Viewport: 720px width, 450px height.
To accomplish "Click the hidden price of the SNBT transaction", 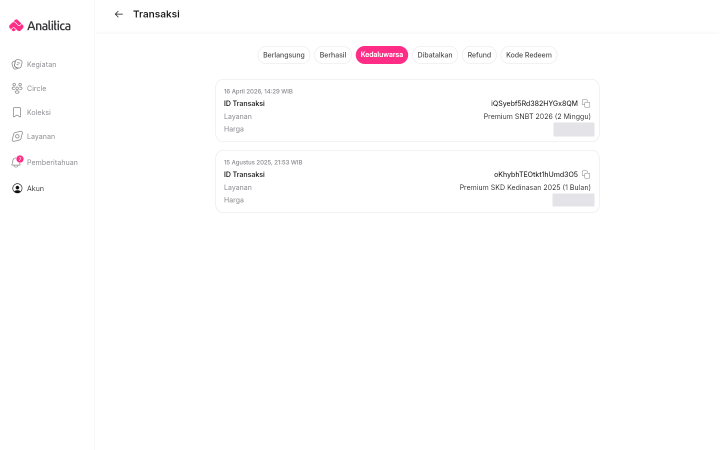I will pos(574,129).
